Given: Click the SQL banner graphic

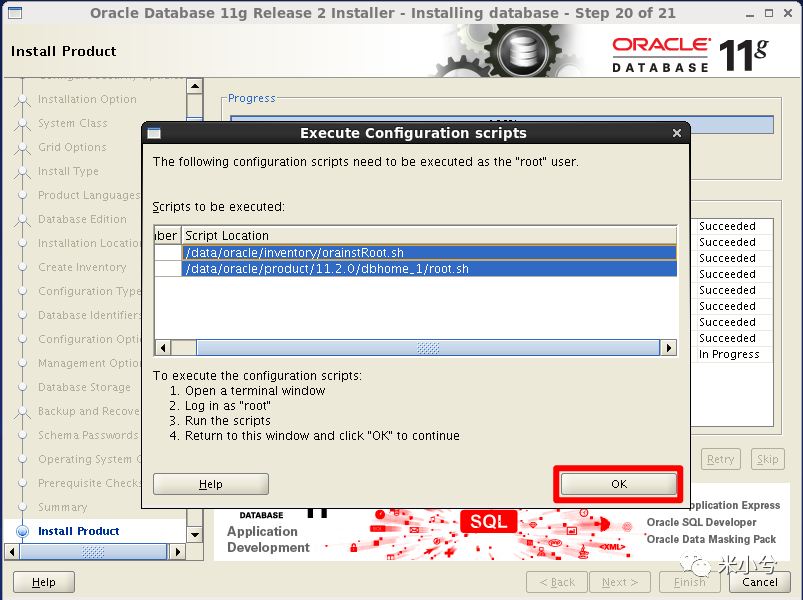Looking at the screenshot, I should (489, 521).
